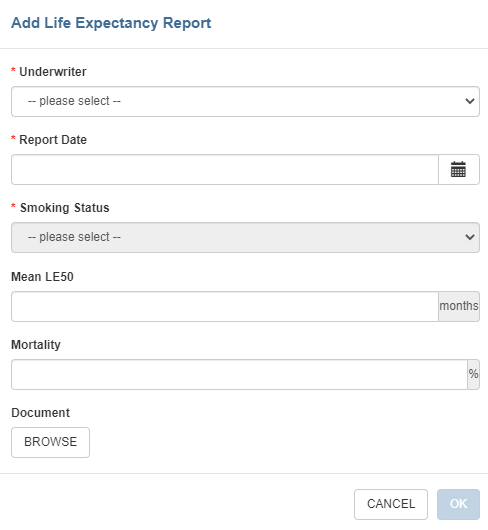This screenshot has height=530, width=488.
Task: Click the Smoking Status dropdown chevron arrow
Action: pyautogui.click(x=470, y=237)
